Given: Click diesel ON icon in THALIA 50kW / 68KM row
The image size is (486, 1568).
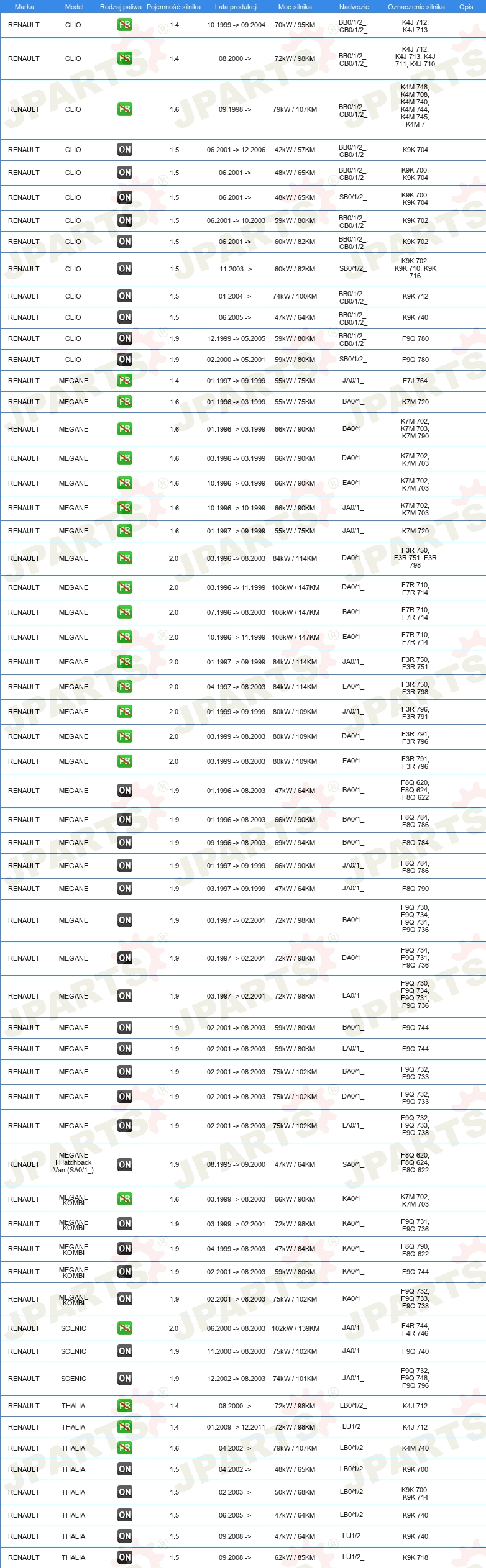Looking at the screenshot, I should pos(124,1492).
